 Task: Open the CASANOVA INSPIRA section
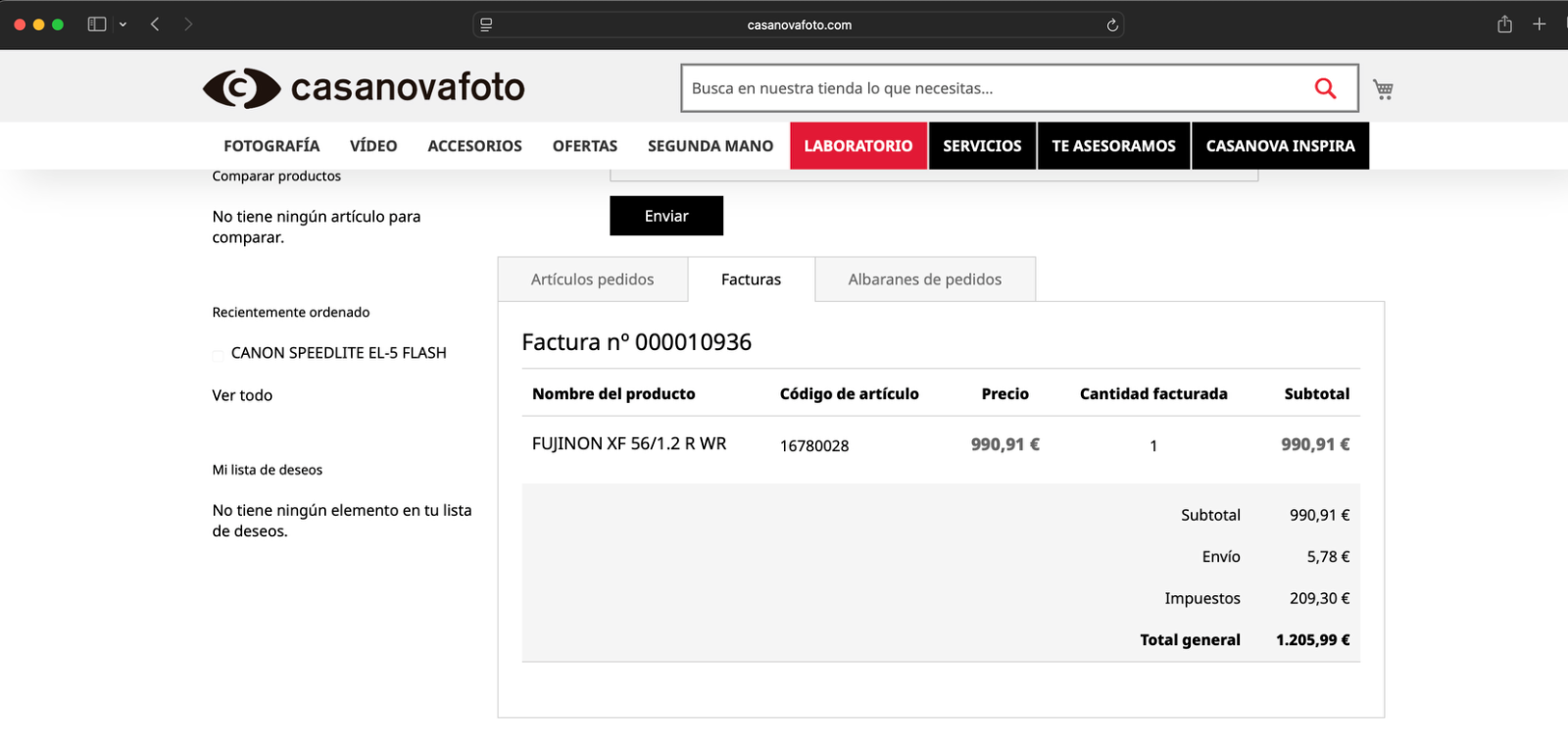(x=1280, y=146)
